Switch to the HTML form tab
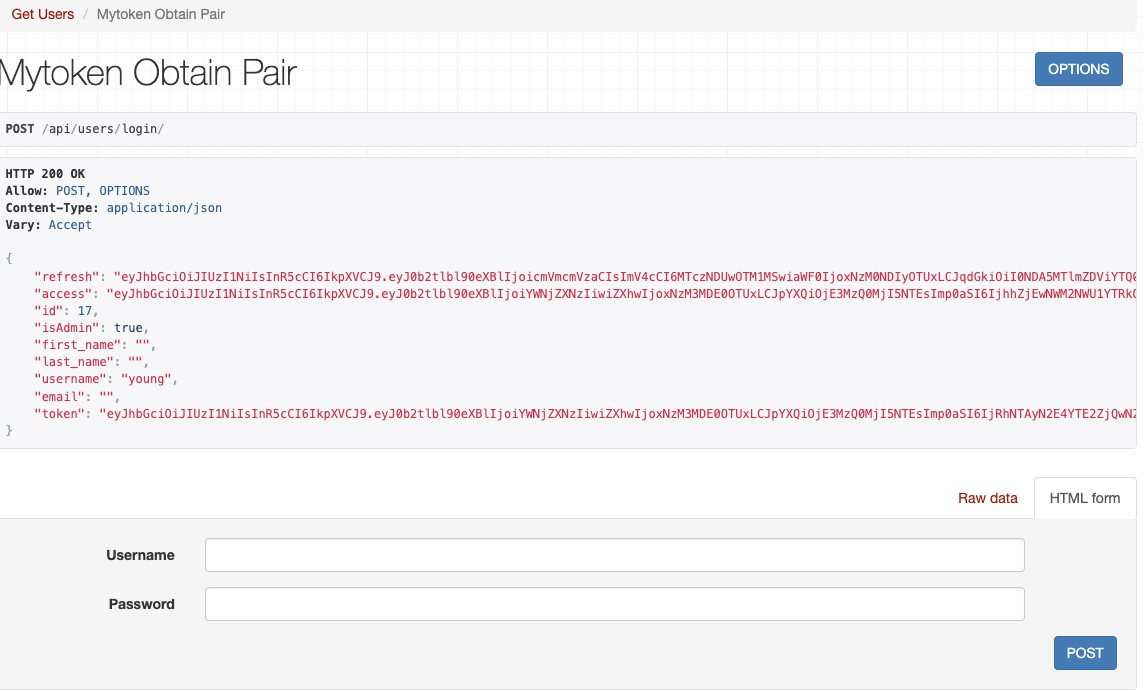1144x692 pixels. pyautogui.click(x=1085, y=498)
